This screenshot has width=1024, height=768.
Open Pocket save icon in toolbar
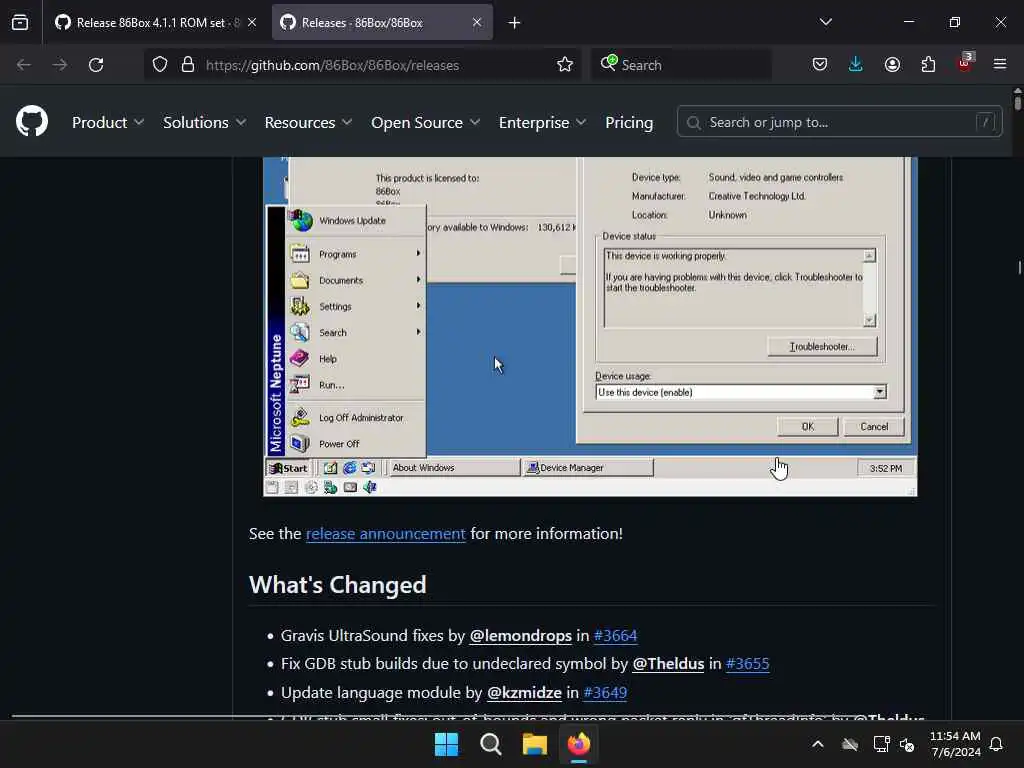(820, 65)
